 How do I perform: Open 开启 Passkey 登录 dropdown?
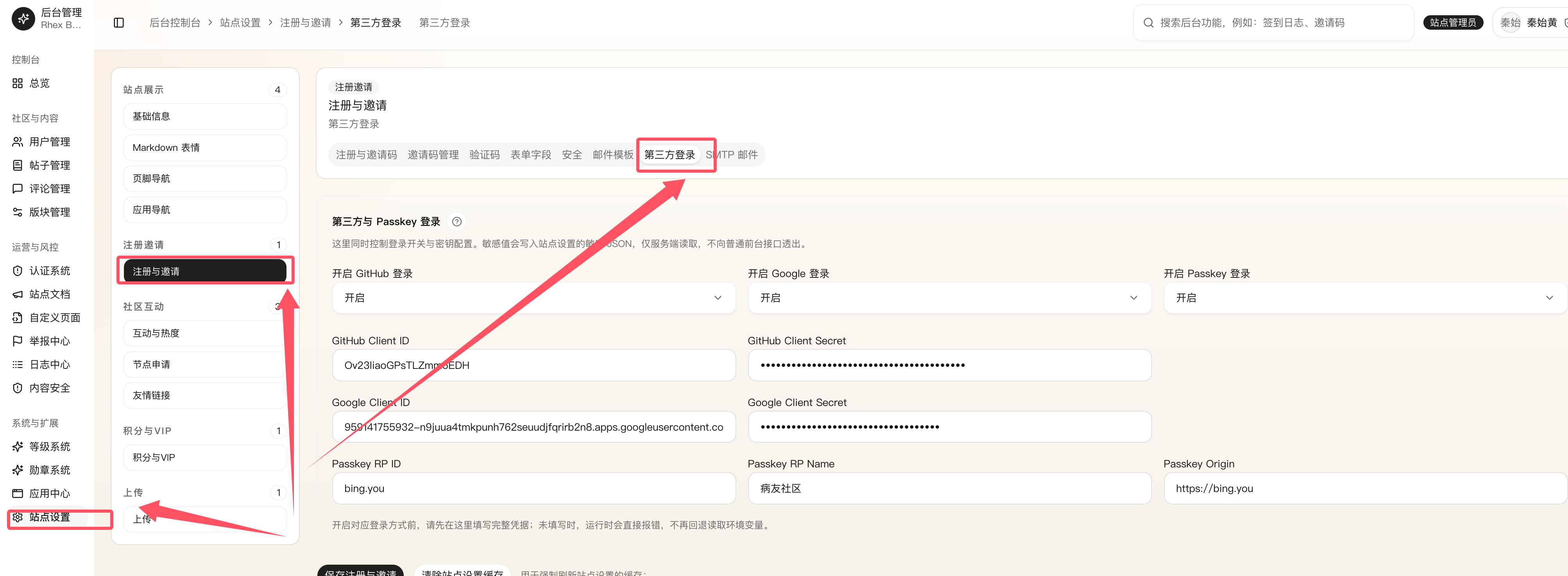click(1365, 298)
